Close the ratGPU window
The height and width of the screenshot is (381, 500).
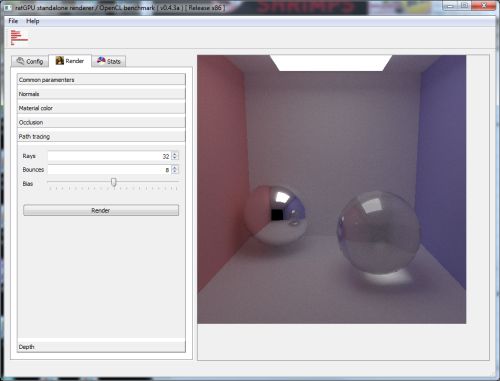coord(484,6)
